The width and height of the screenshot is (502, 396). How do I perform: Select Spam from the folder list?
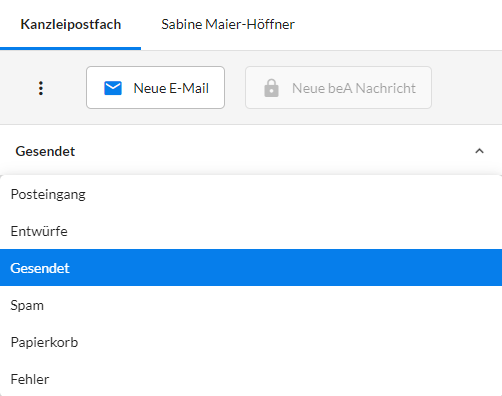pos(251,305)
